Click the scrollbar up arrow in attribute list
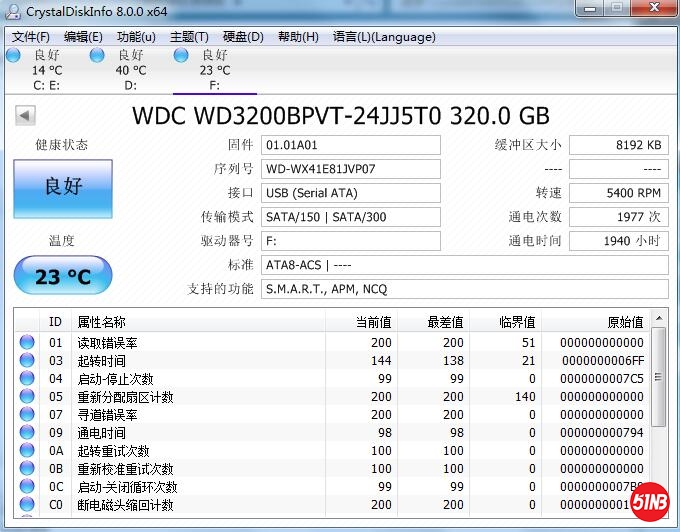The width and height of the screenshot is (680, 532). click(657, 320)
